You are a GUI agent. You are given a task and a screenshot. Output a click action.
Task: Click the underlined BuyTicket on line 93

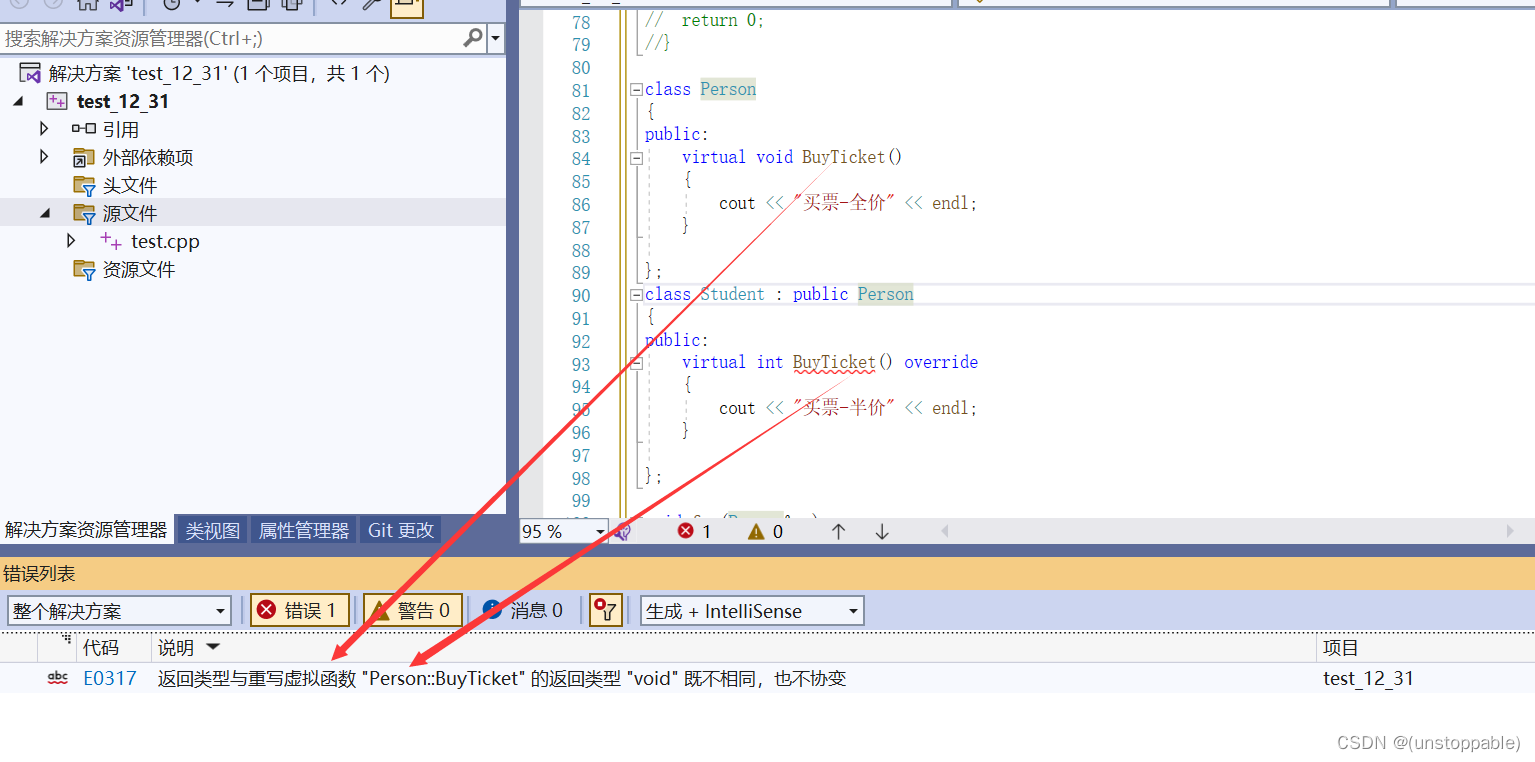click(834, 362)
